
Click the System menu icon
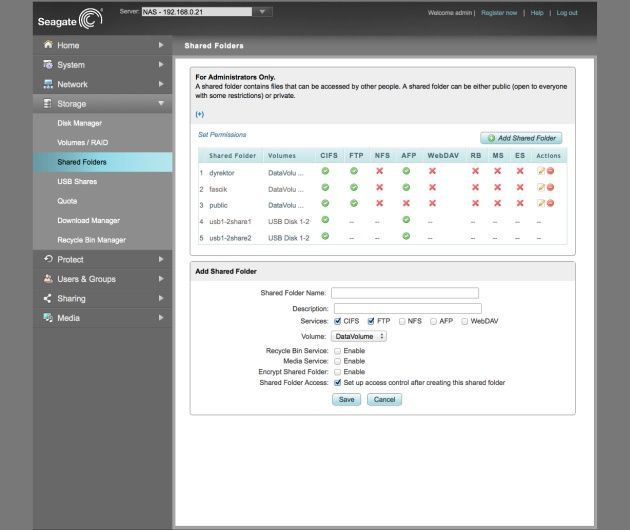point(48,64)
